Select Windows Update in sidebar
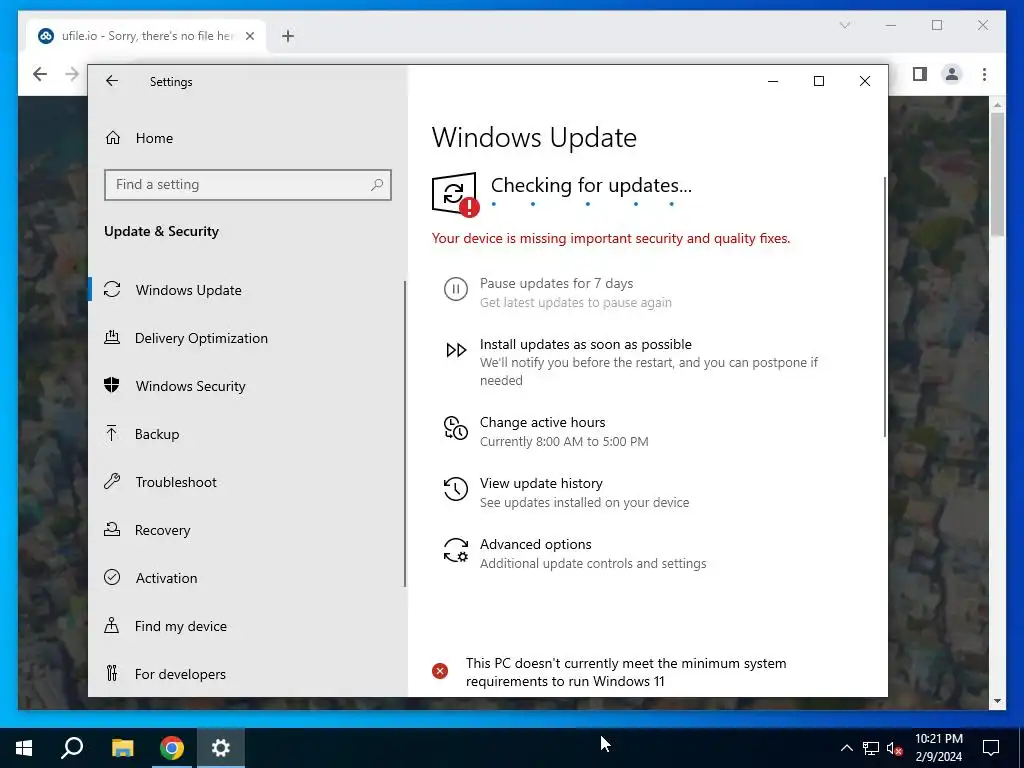 click(x=247, y=290)
